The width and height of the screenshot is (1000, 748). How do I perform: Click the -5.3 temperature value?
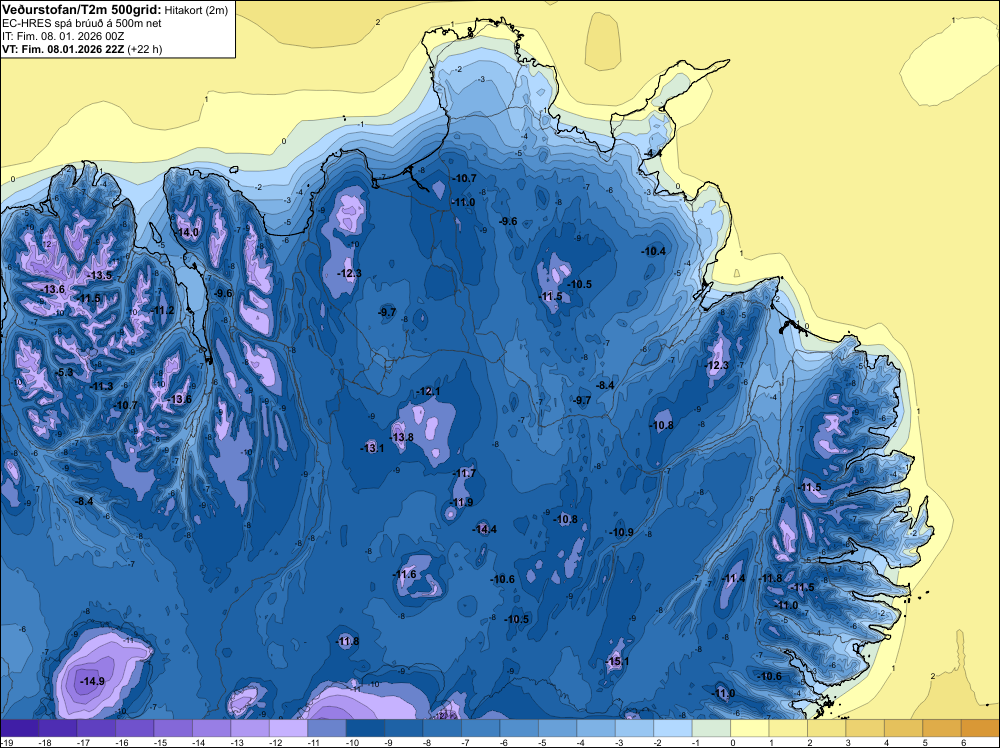point(66,372)
